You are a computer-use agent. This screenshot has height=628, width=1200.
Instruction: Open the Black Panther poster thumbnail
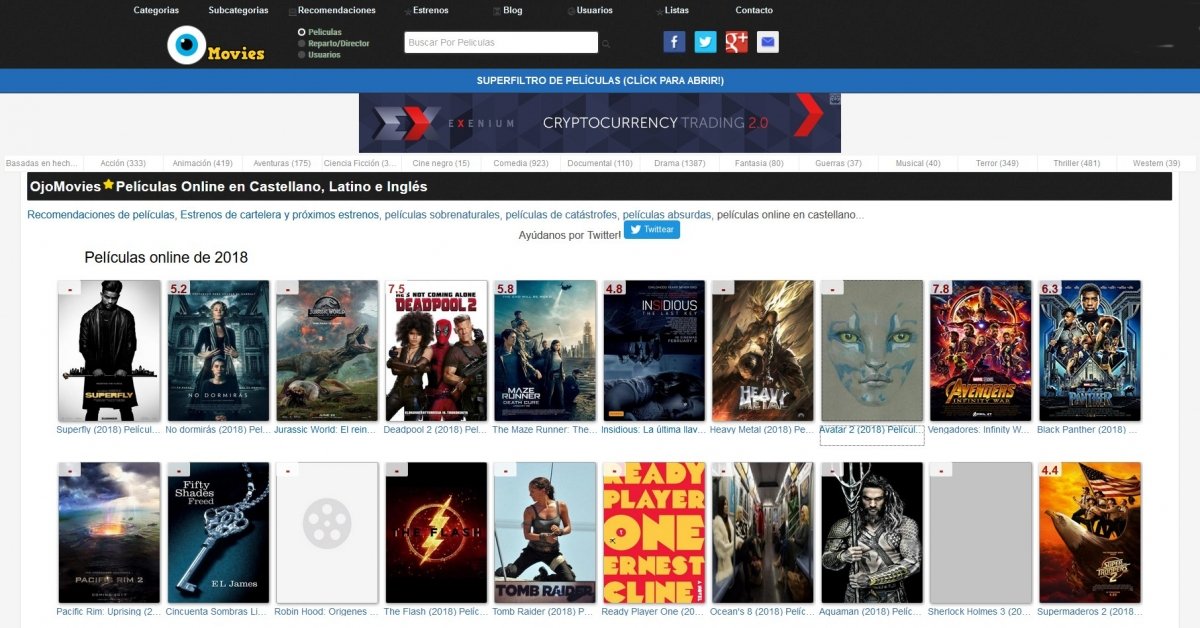pyautogui.click(x=1090, y=351)
